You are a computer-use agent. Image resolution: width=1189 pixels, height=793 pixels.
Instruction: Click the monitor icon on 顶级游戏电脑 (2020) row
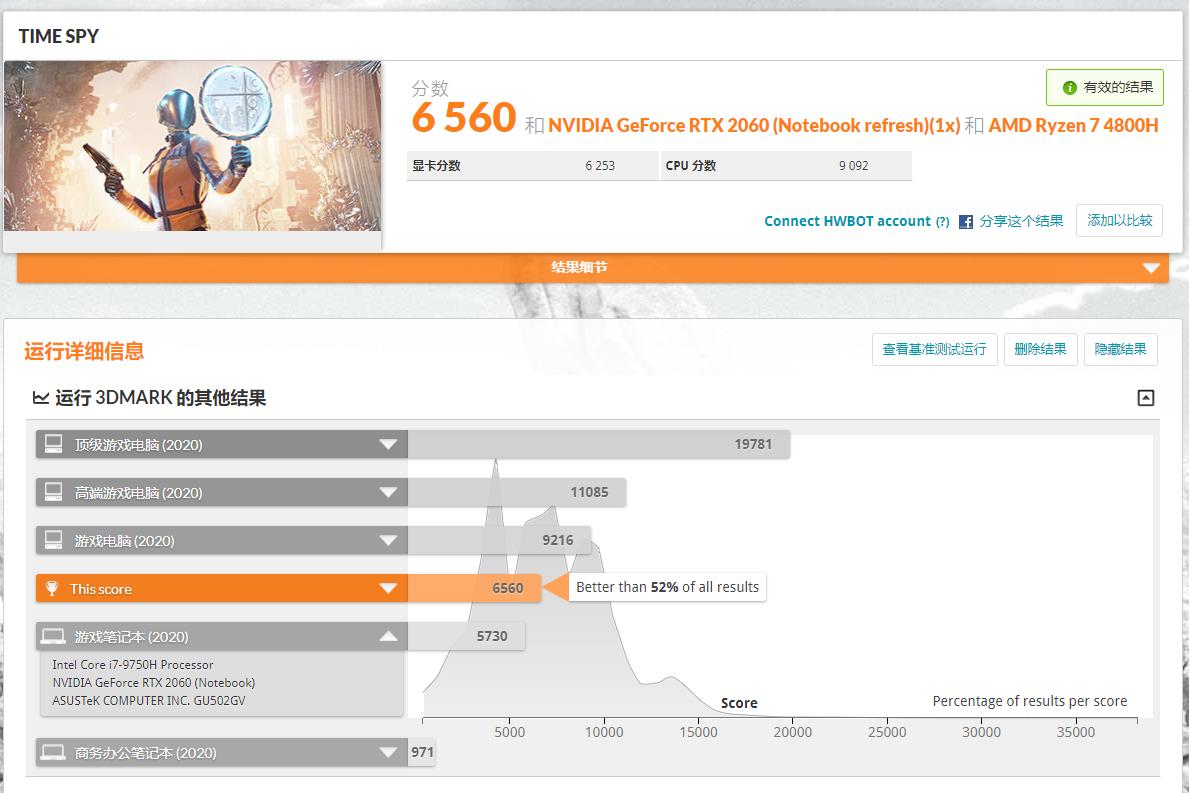[x=53, y=444]
